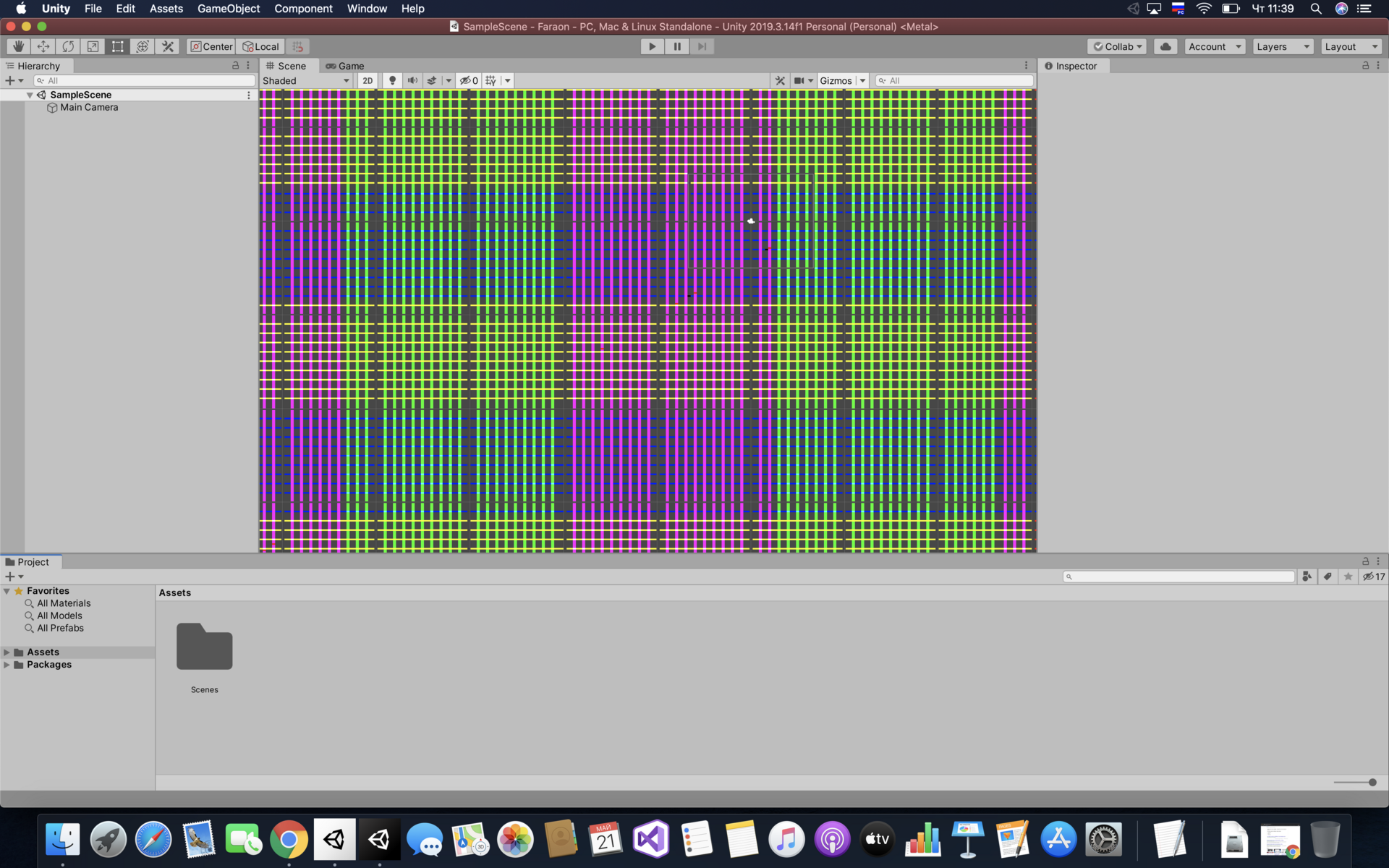Toggle scene grid visibility

tap(491, 80)
